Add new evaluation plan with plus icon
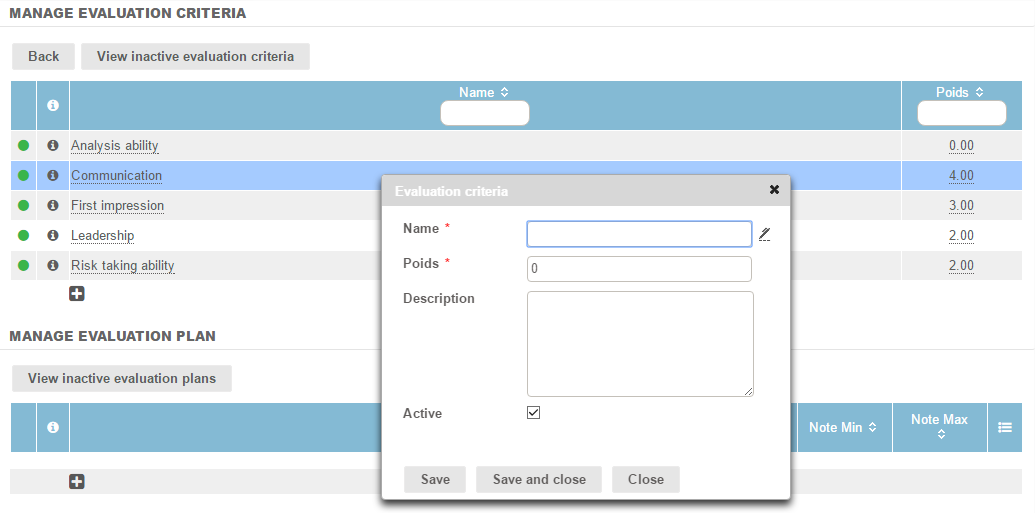Screen dimensions: 1035x513 pos(77,482)
